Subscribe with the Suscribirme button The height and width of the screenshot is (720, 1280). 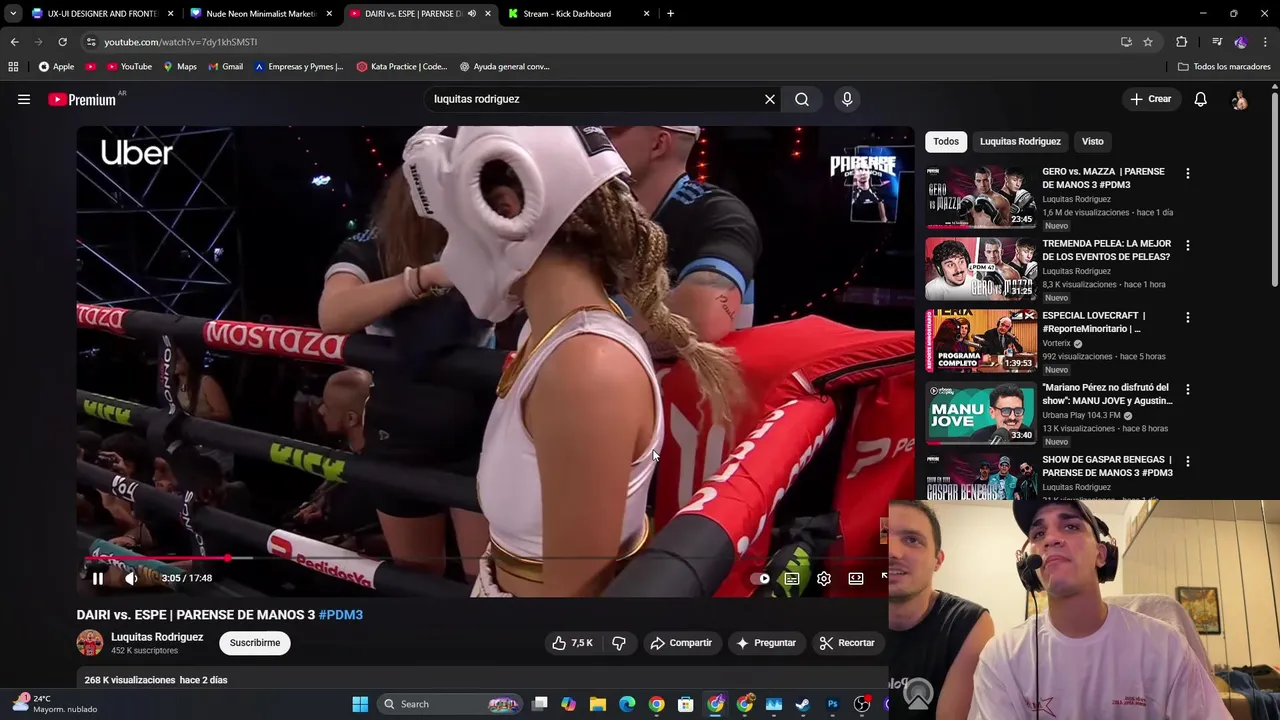point(255,643)
